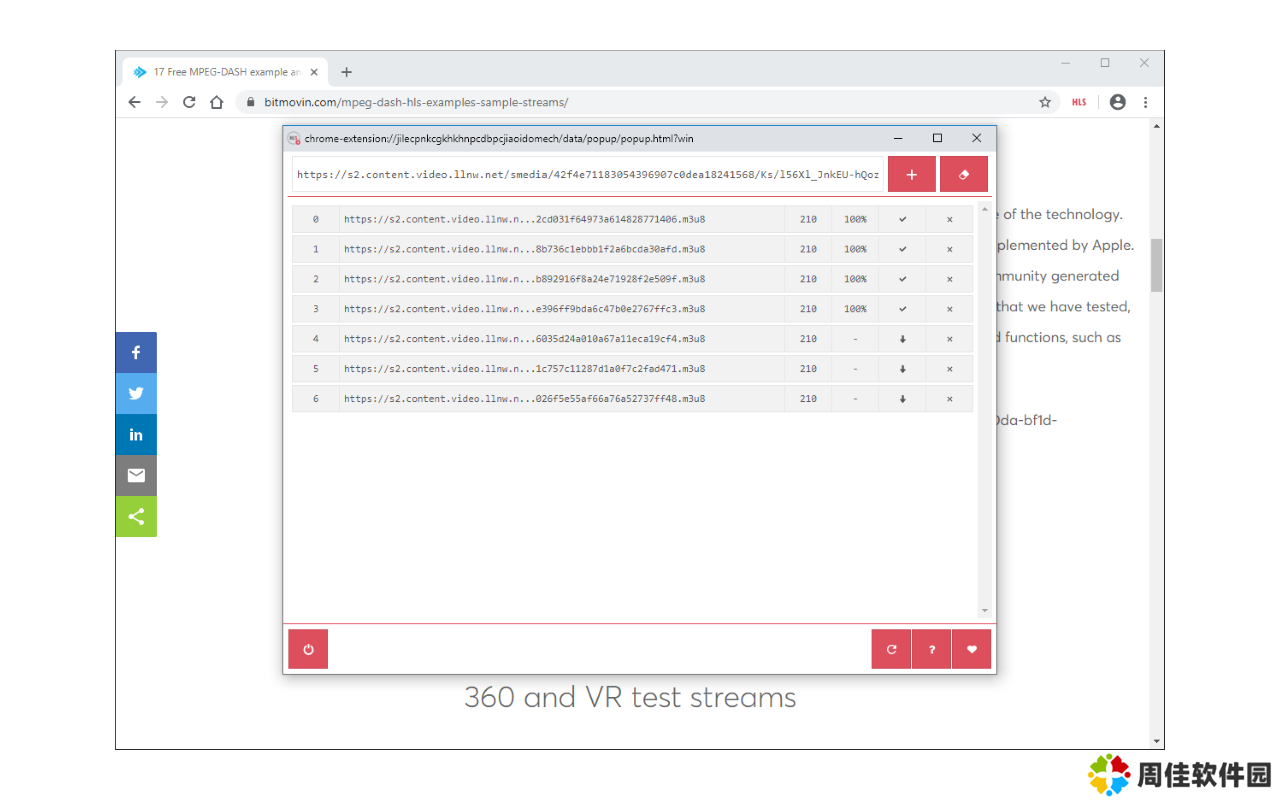Remove stream row 0 with x icon
The width and height of the screenshot is (1280, 800).
949,219
